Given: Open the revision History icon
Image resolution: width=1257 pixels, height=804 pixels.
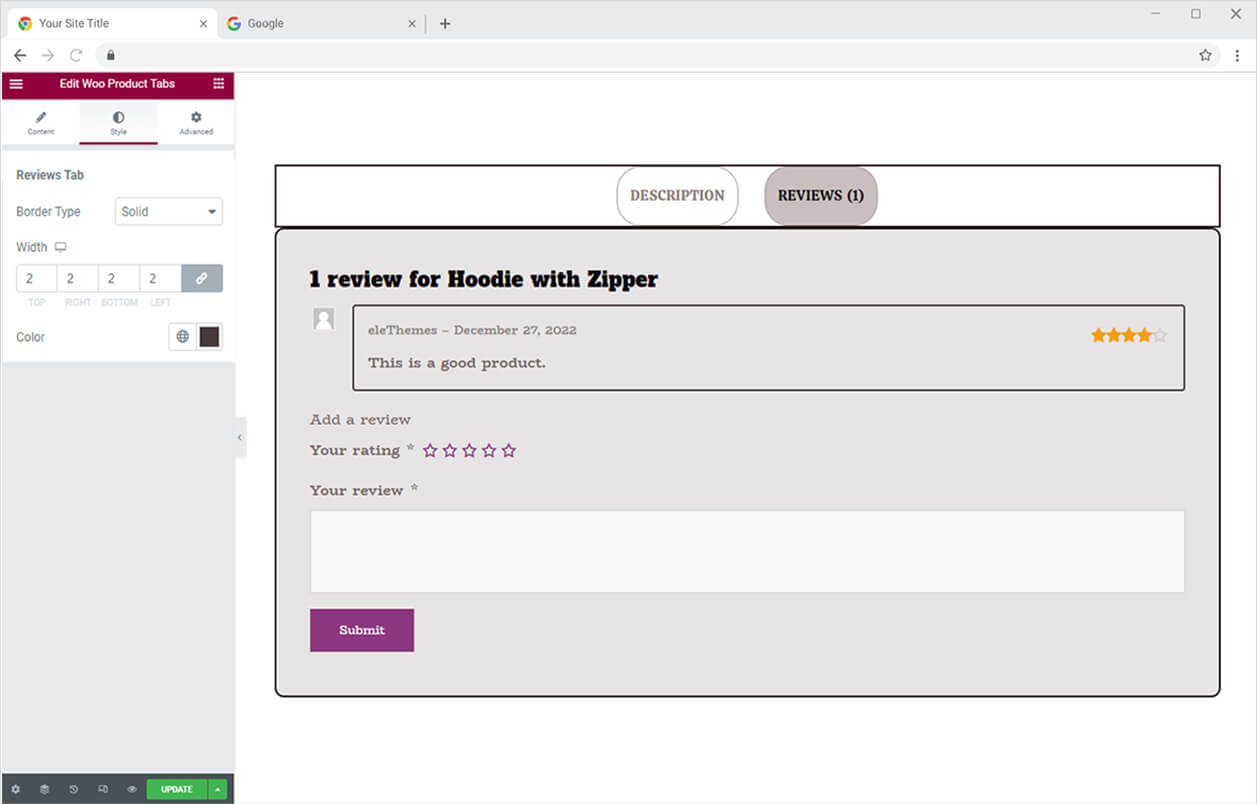Looking at the screenshot, I should (x=73, y=789).
